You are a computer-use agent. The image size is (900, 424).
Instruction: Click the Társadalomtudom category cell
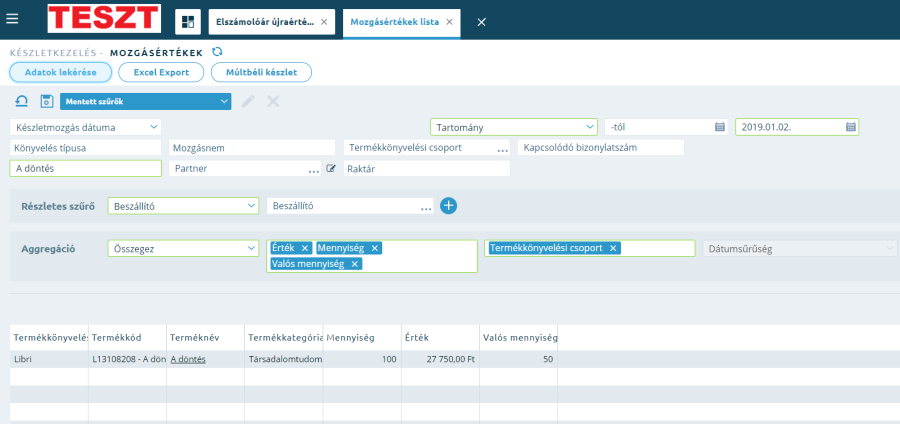tap(284, 359)
